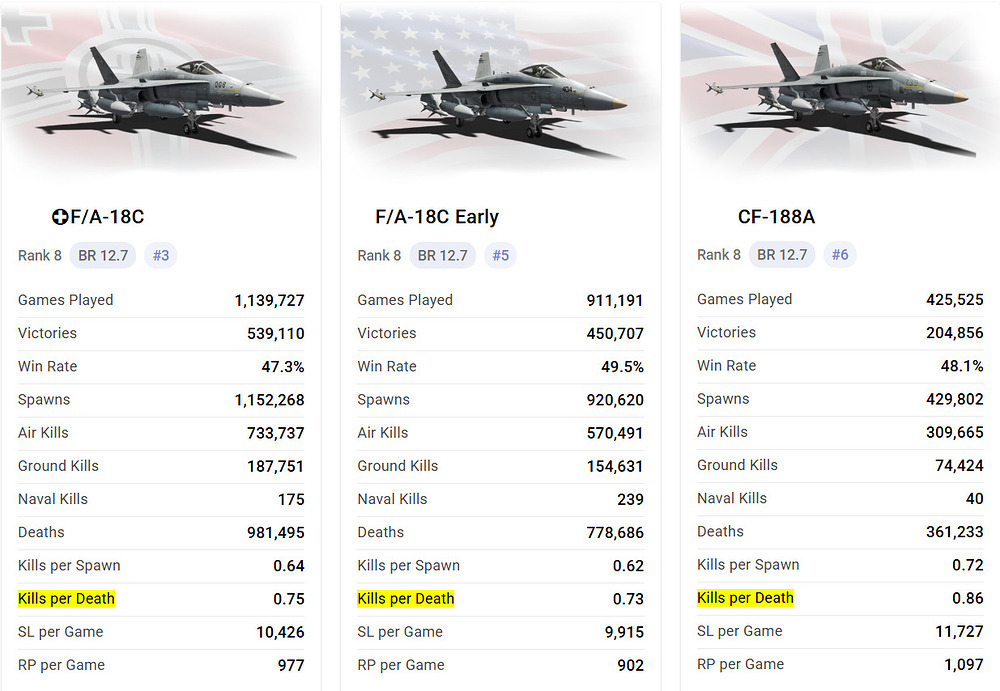Click the F/A-18C title link
This screenshot has width=1000, height=691.
[108, 217]
